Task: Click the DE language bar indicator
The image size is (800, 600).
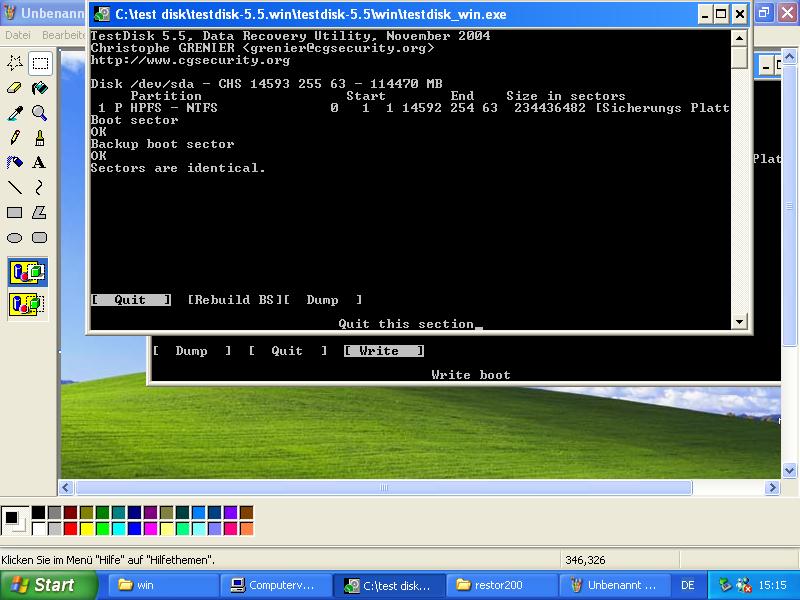Action: [x=688, y=585]
